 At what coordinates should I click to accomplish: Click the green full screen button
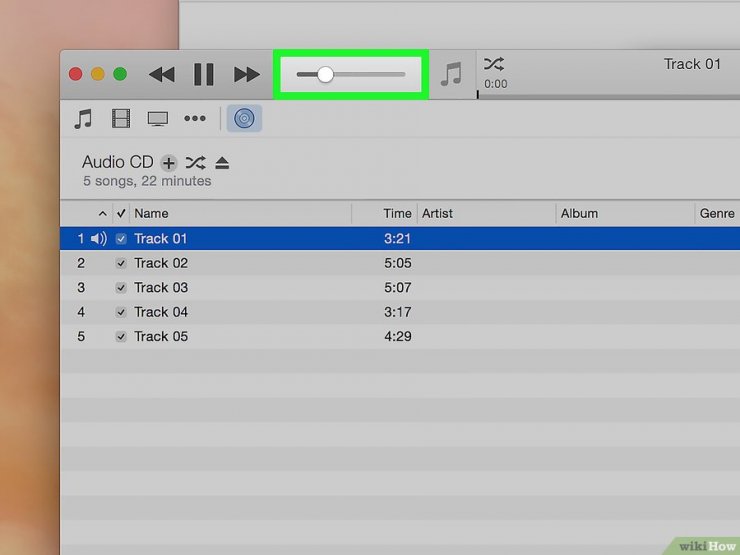[x=120, y=74]
